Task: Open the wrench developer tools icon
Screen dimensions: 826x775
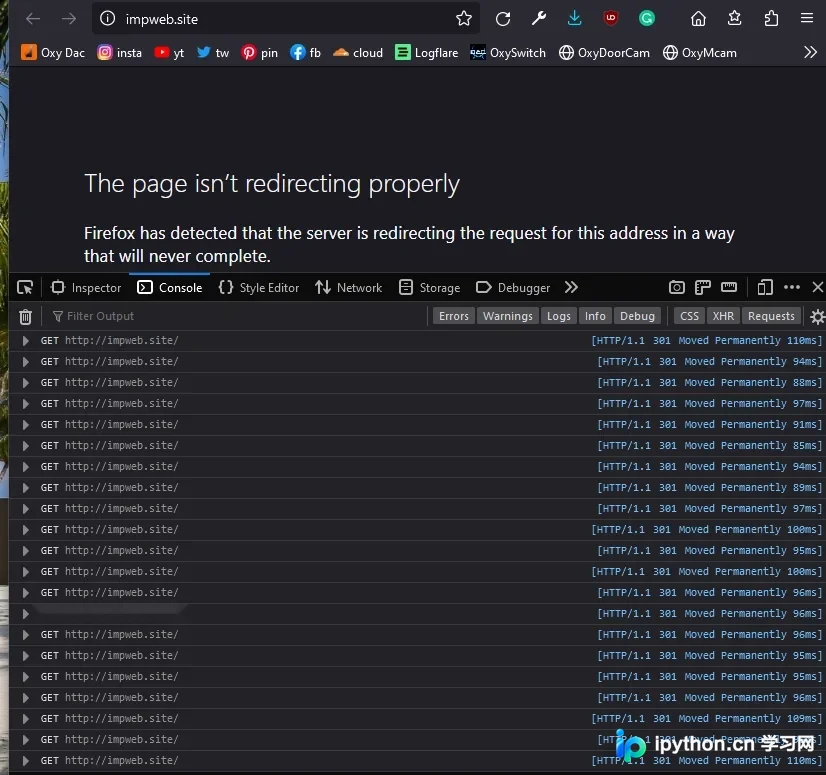Action: point(538,19)
